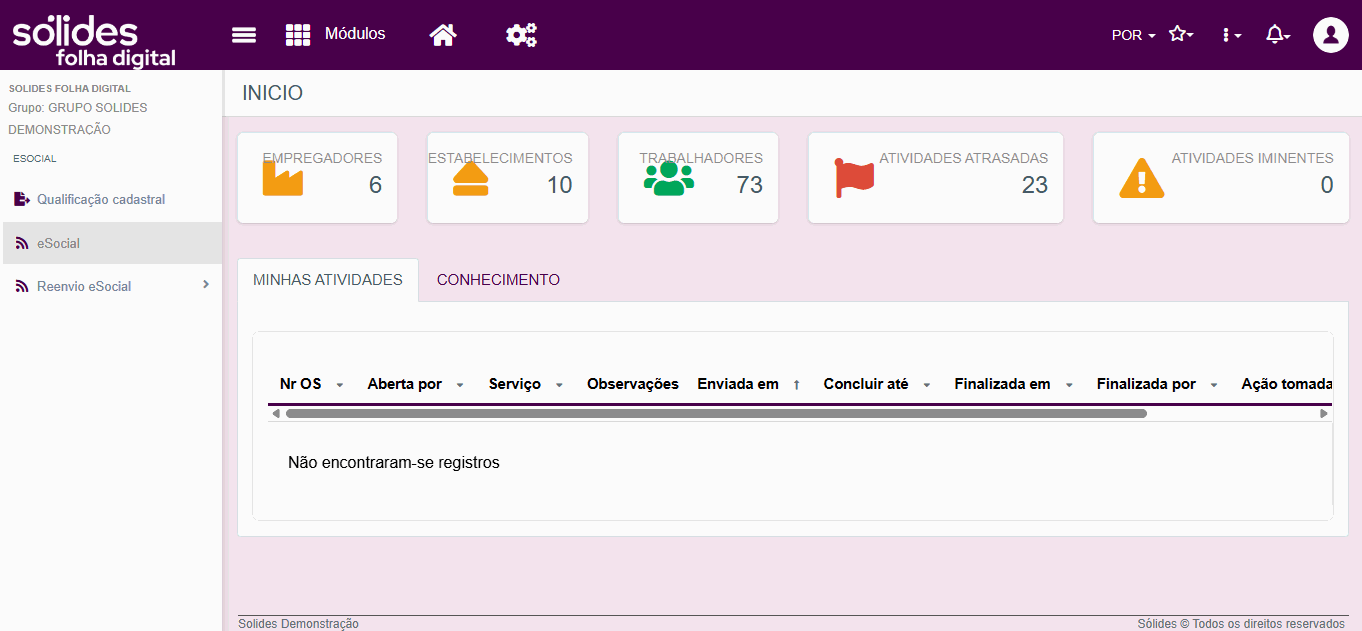The width and height of the screenshot is (1362, 631).
Task: Click the warning triangle Atividades Iminentes icon
Action: [x=1141, y=178]
